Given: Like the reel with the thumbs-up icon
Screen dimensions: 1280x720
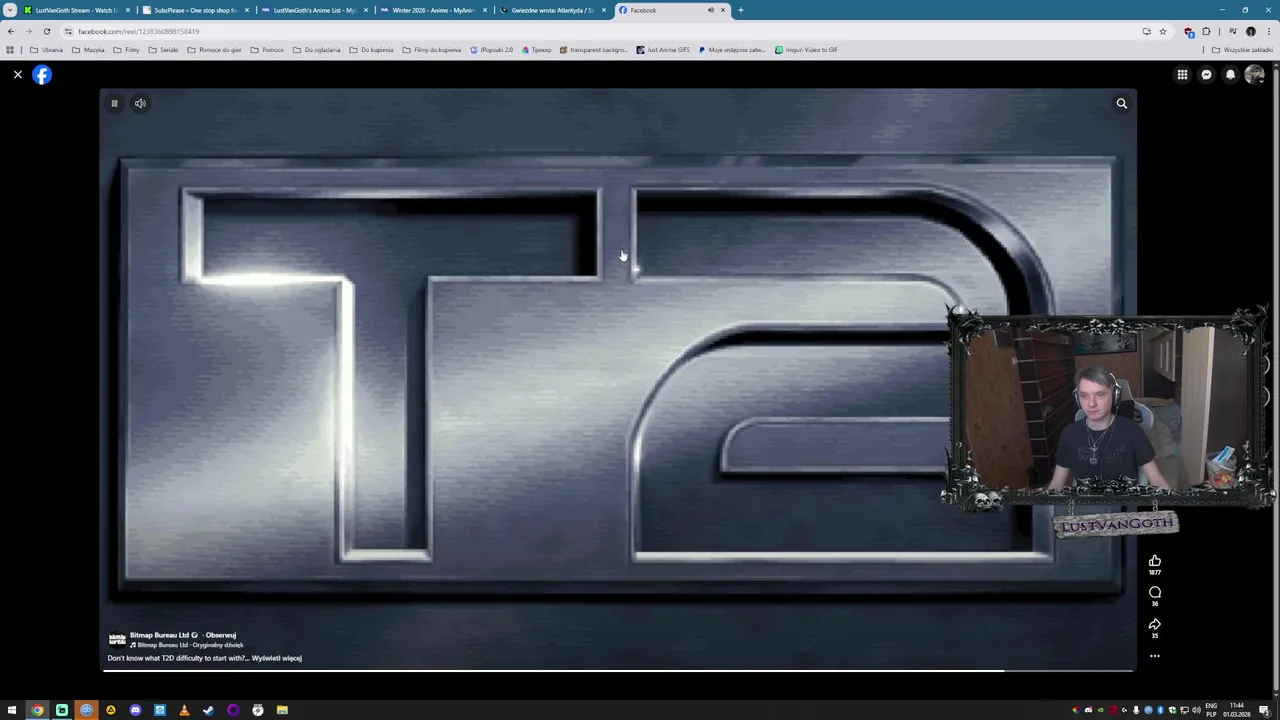Looking at the screenshot, I should (x=1155, y=561).
